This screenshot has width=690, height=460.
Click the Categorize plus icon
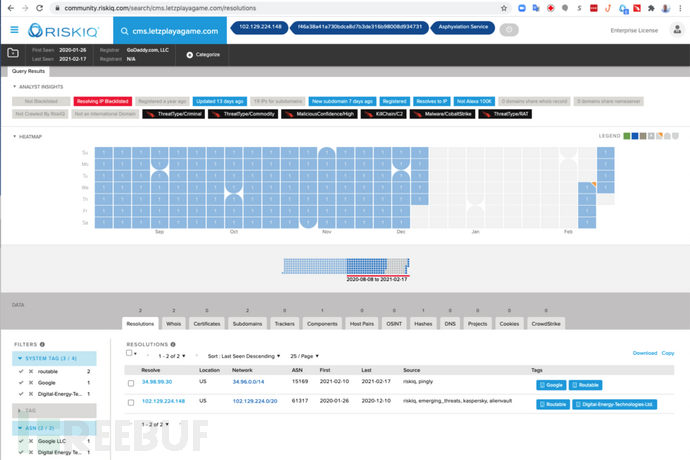pos(190,55)
